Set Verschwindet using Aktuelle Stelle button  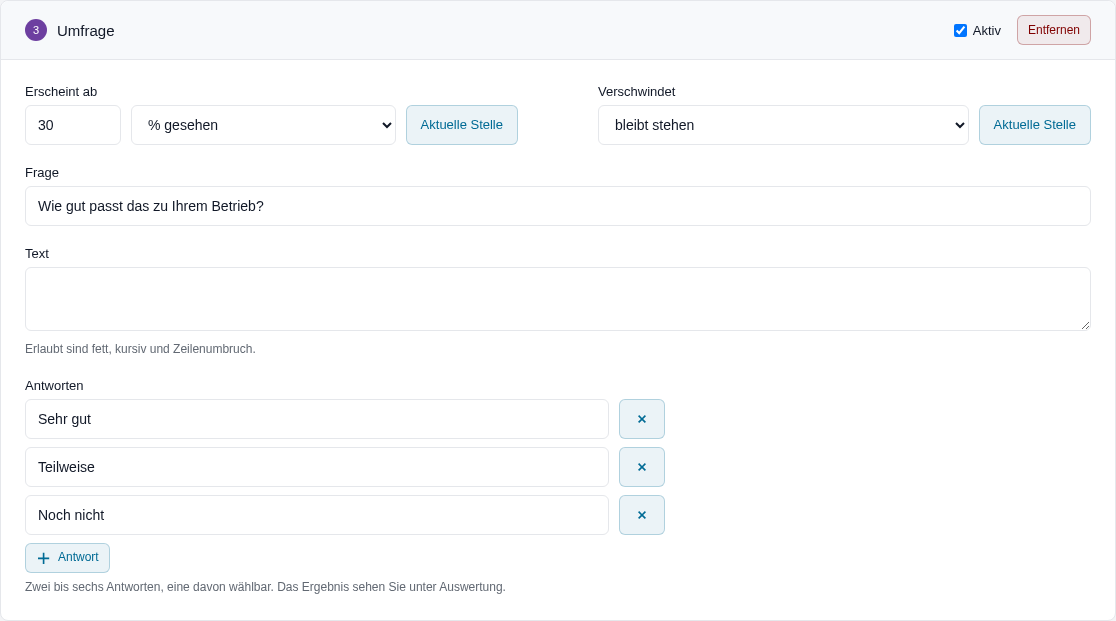point(1034,125)
